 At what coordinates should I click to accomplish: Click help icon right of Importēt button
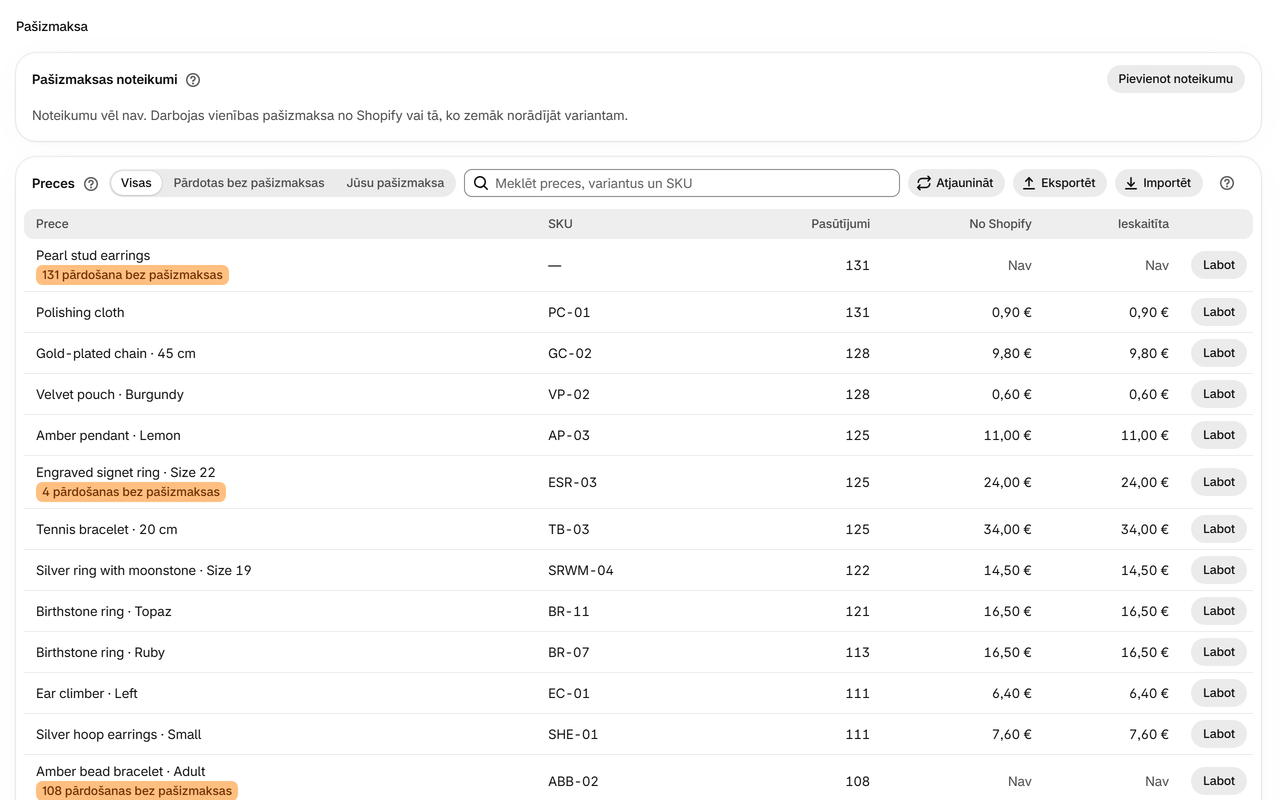pos(1227,183)
